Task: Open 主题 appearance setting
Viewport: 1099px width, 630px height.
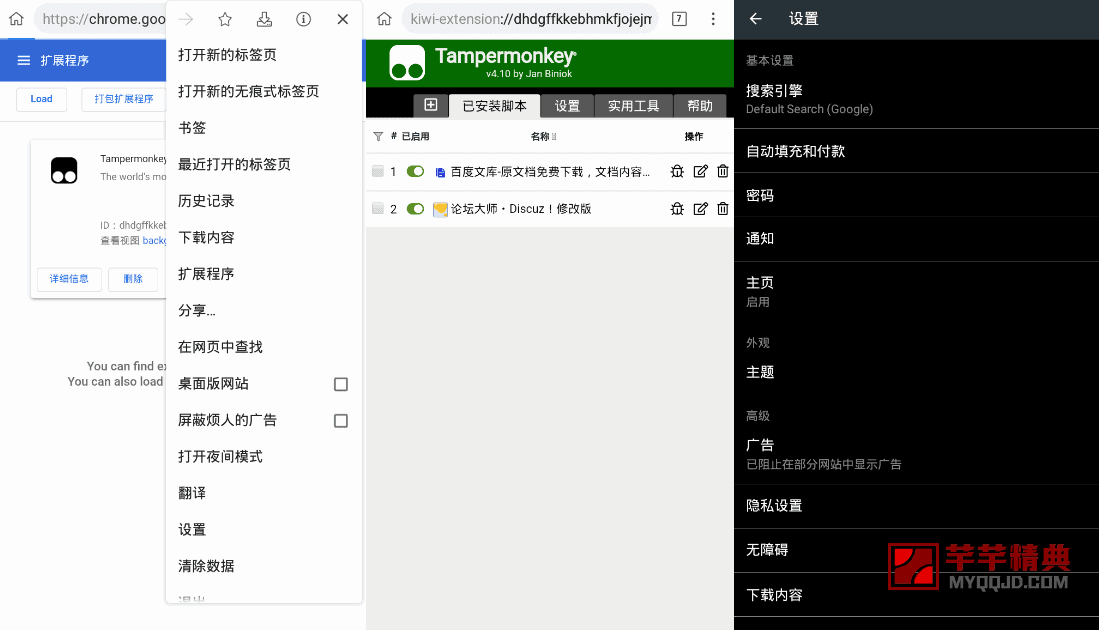Action: (x=916, y=372)
